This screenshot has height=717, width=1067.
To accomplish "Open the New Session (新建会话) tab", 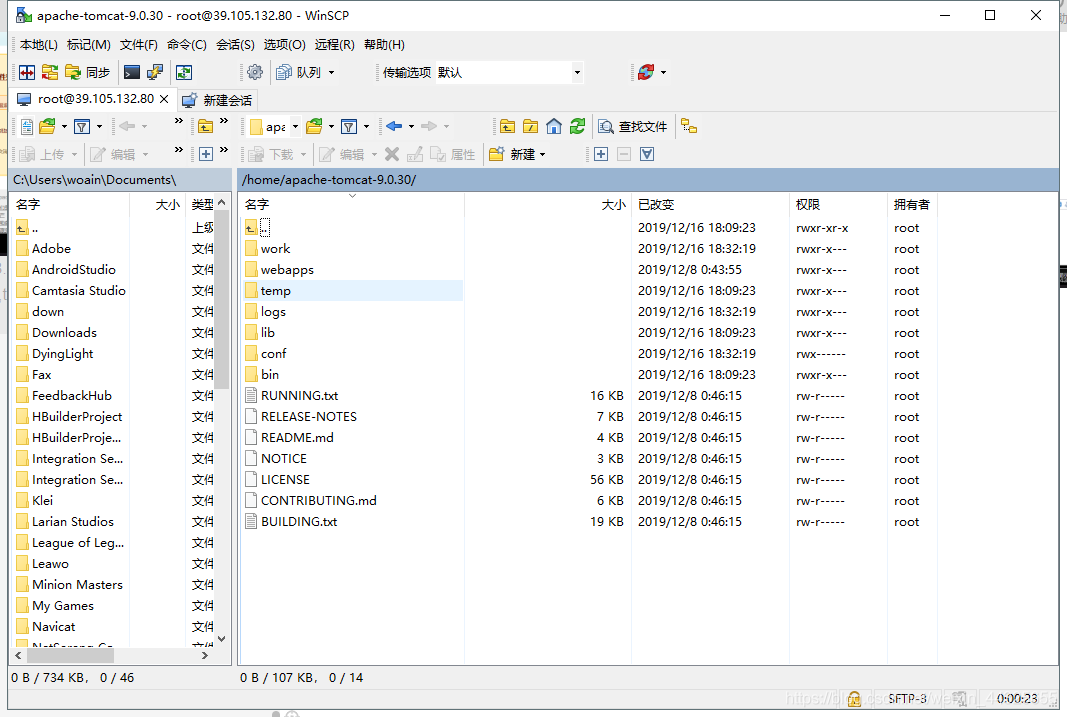I will (x=218, y=101).
